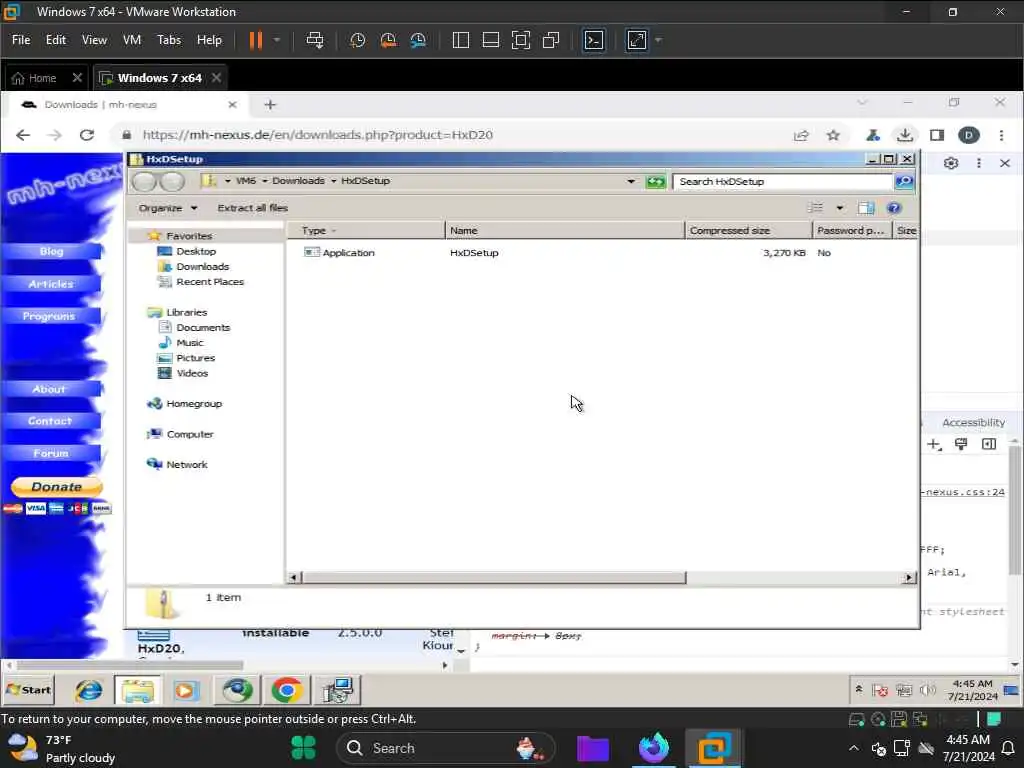Open Windows Media Player taskbar icon
Image resolution: width=1024 pixels, height=768 pixels.
point(185,690)
